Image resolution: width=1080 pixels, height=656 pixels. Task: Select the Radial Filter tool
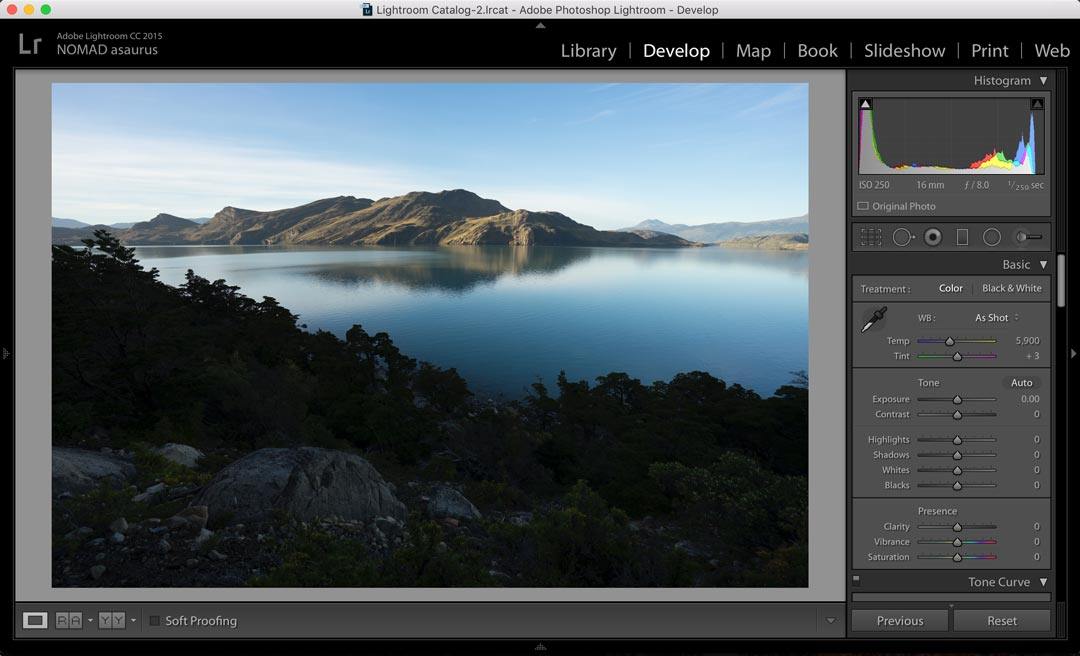pyautogui.click(x=992, y=237)
